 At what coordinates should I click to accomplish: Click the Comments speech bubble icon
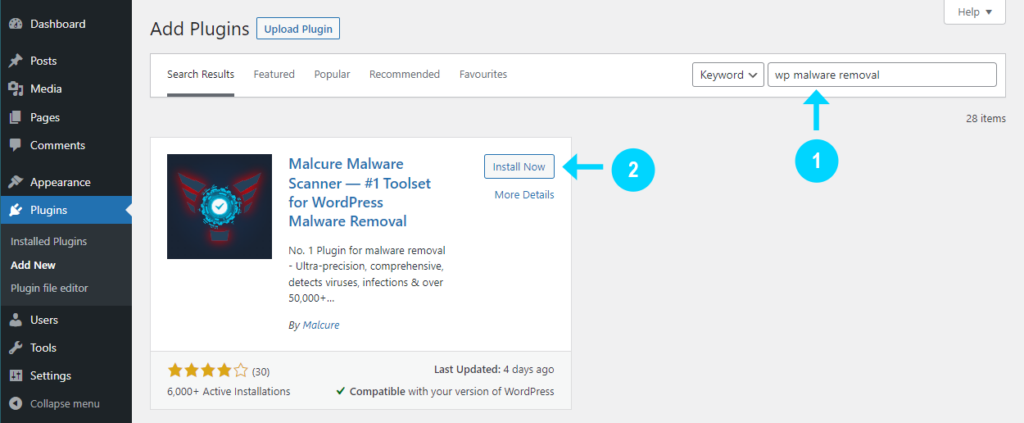16,145
